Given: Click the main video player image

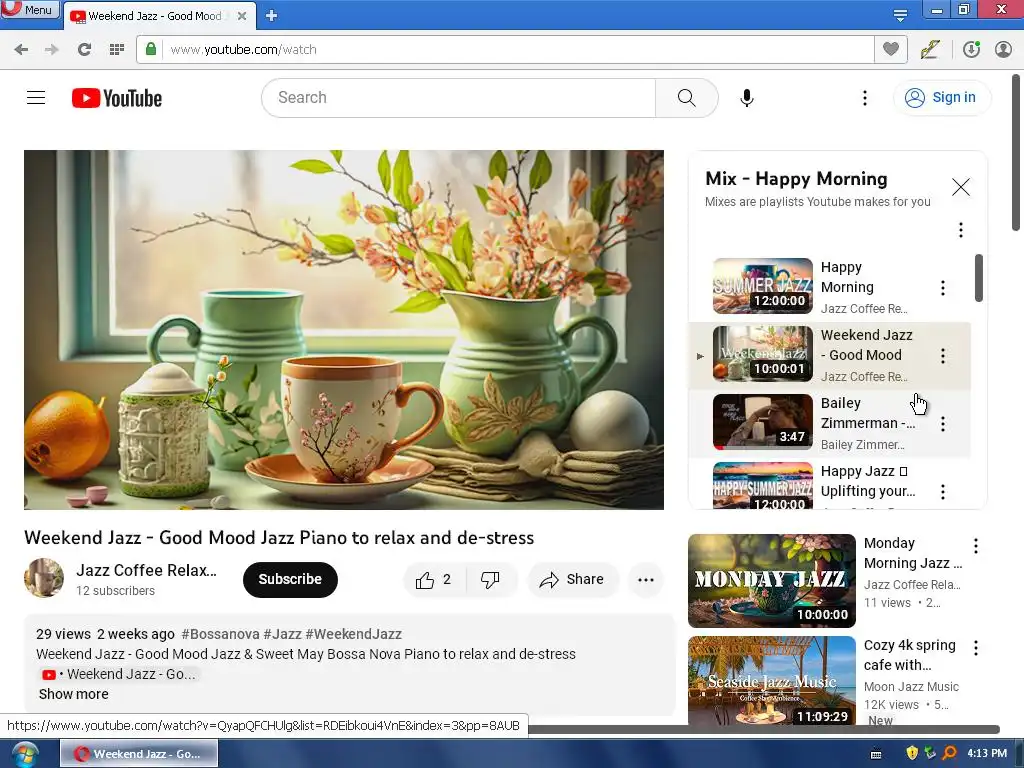Looking at the screenshot, I should click(344, 330).
